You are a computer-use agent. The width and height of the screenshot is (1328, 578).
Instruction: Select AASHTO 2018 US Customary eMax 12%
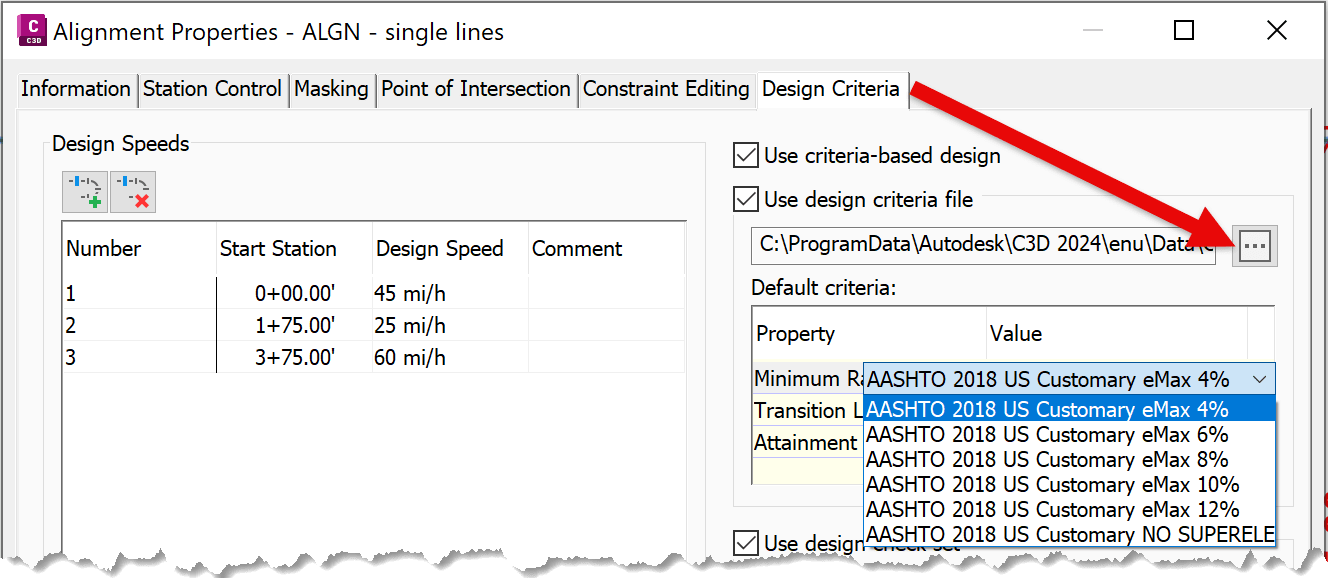(1069, 509)
